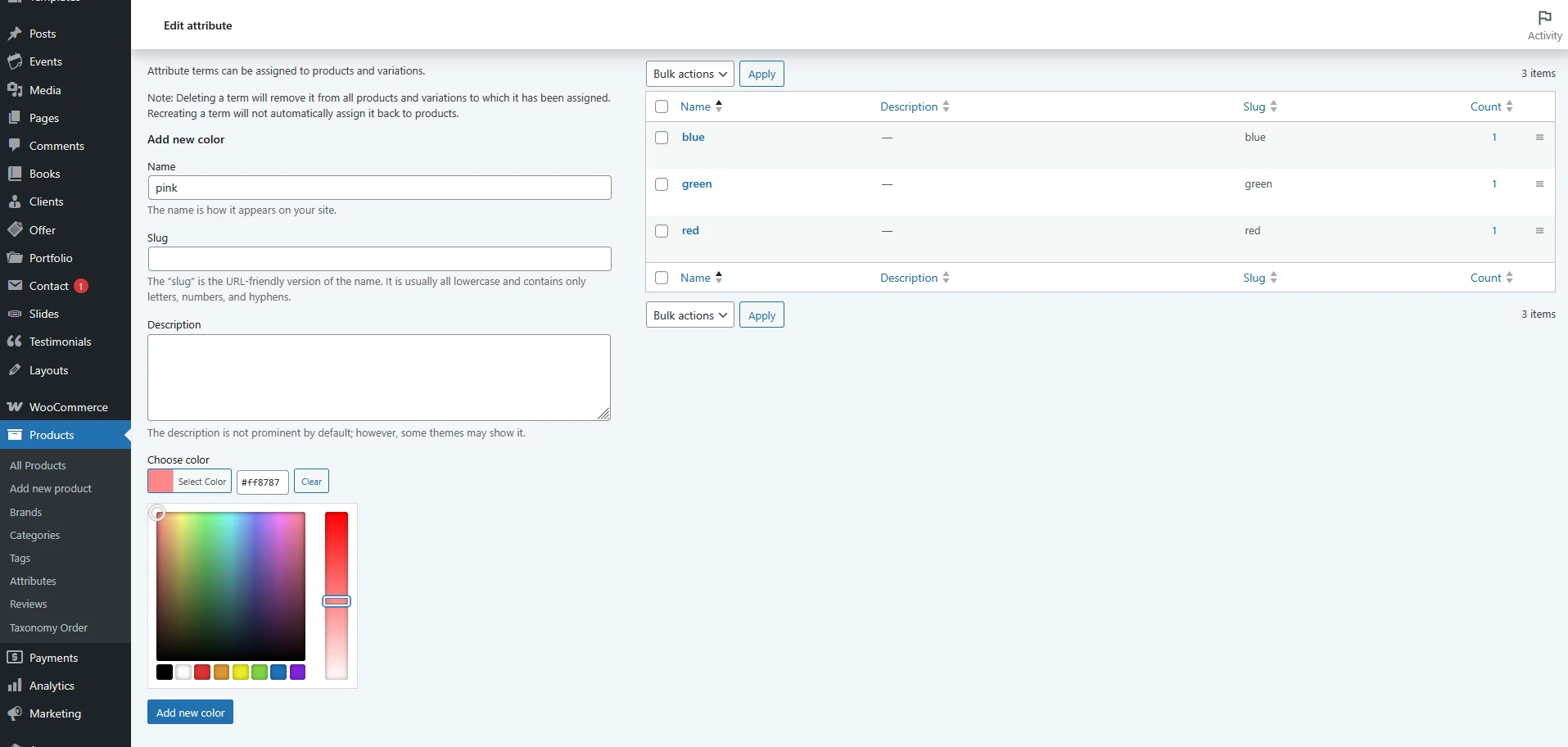The height and width of the screenshot is (747, 1568).
Task: Toggle the select-all checkbox in table header
Action: click(x=662, y=106)
